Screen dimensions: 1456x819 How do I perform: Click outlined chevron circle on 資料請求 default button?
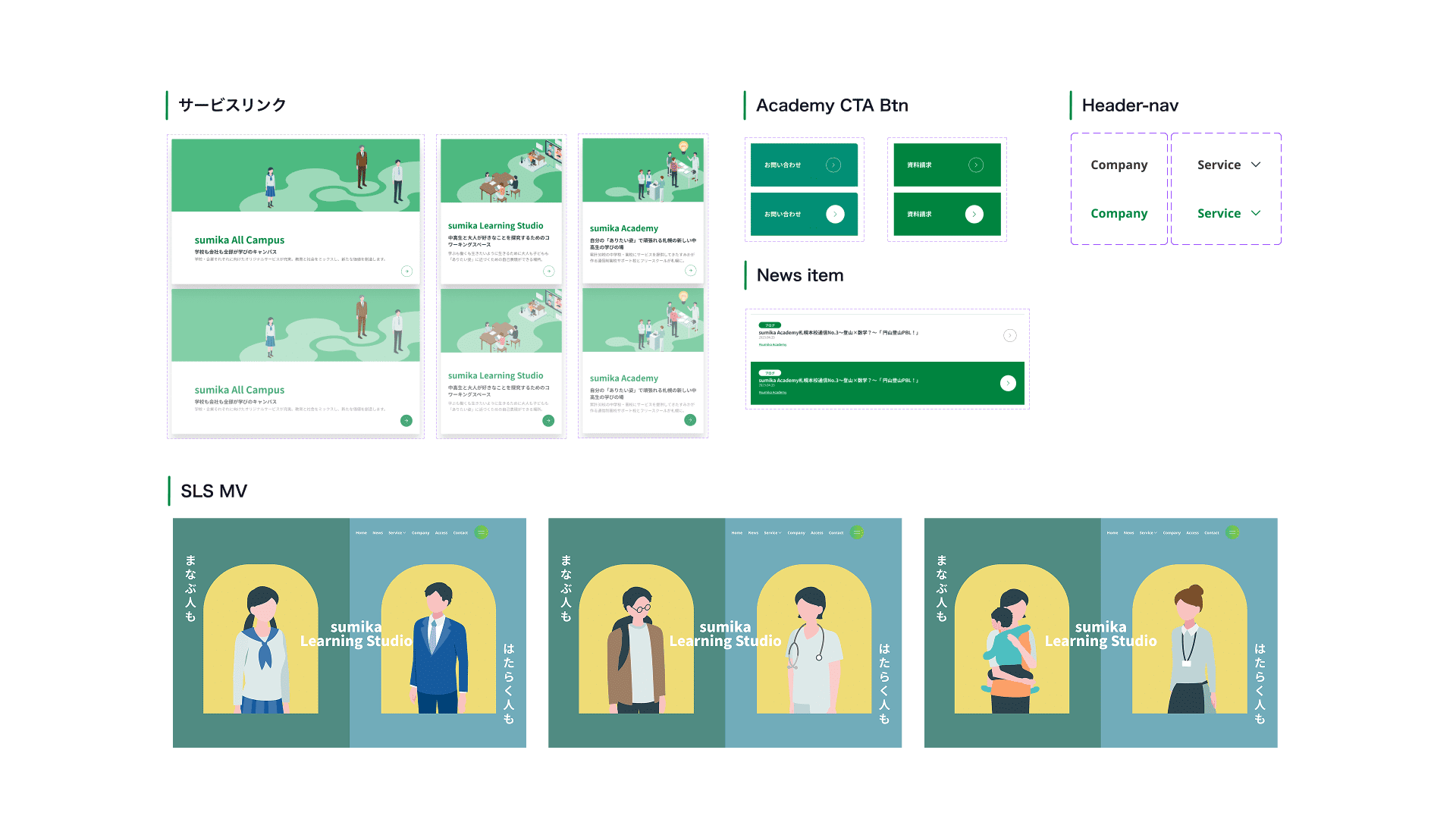point(976,165)
